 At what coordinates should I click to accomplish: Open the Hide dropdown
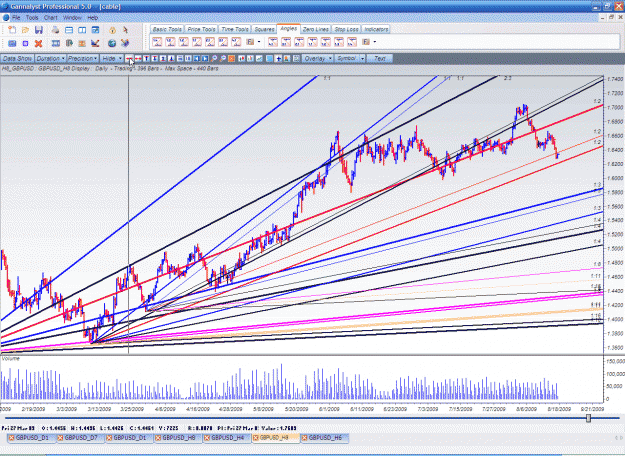tap(111, 59)
